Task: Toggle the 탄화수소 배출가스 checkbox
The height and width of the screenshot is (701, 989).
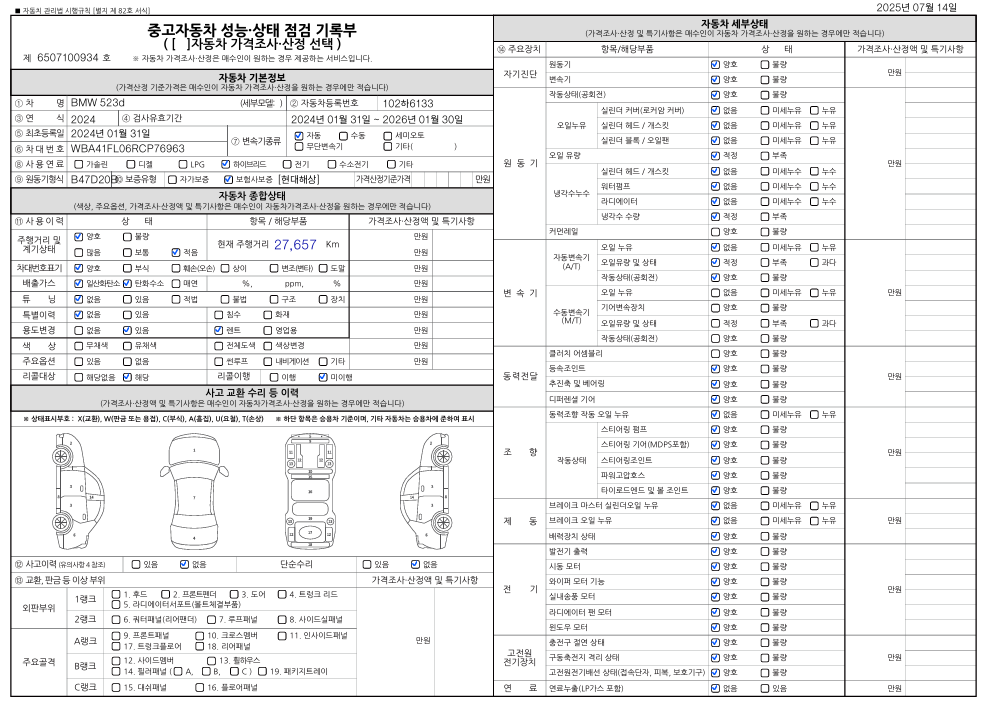Action: click(127, 284)
